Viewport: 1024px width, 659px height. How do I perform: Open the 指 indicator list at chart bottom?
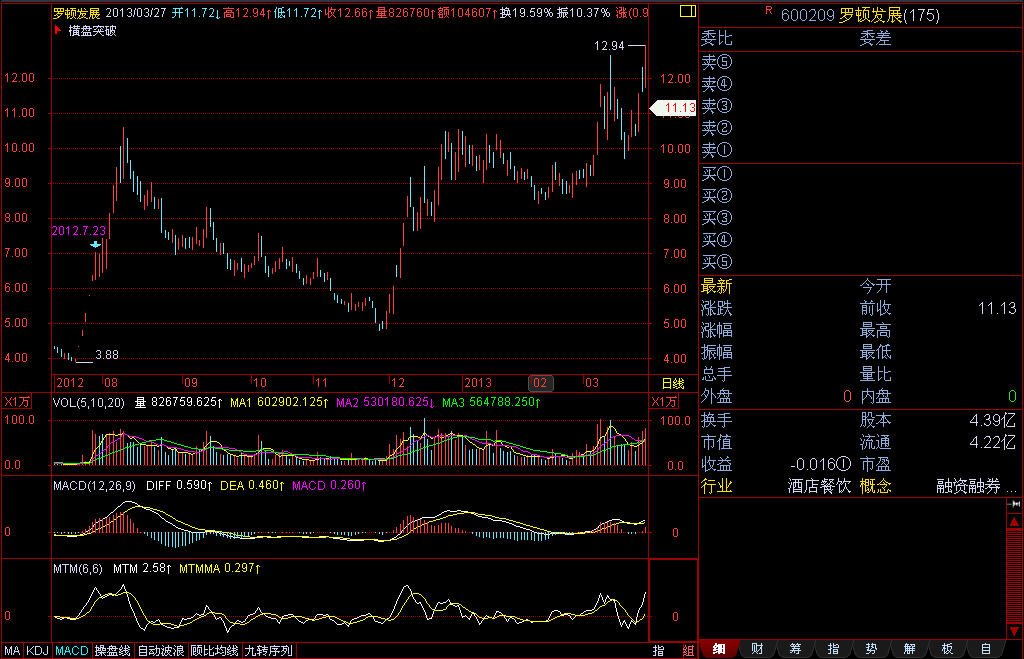660,650
